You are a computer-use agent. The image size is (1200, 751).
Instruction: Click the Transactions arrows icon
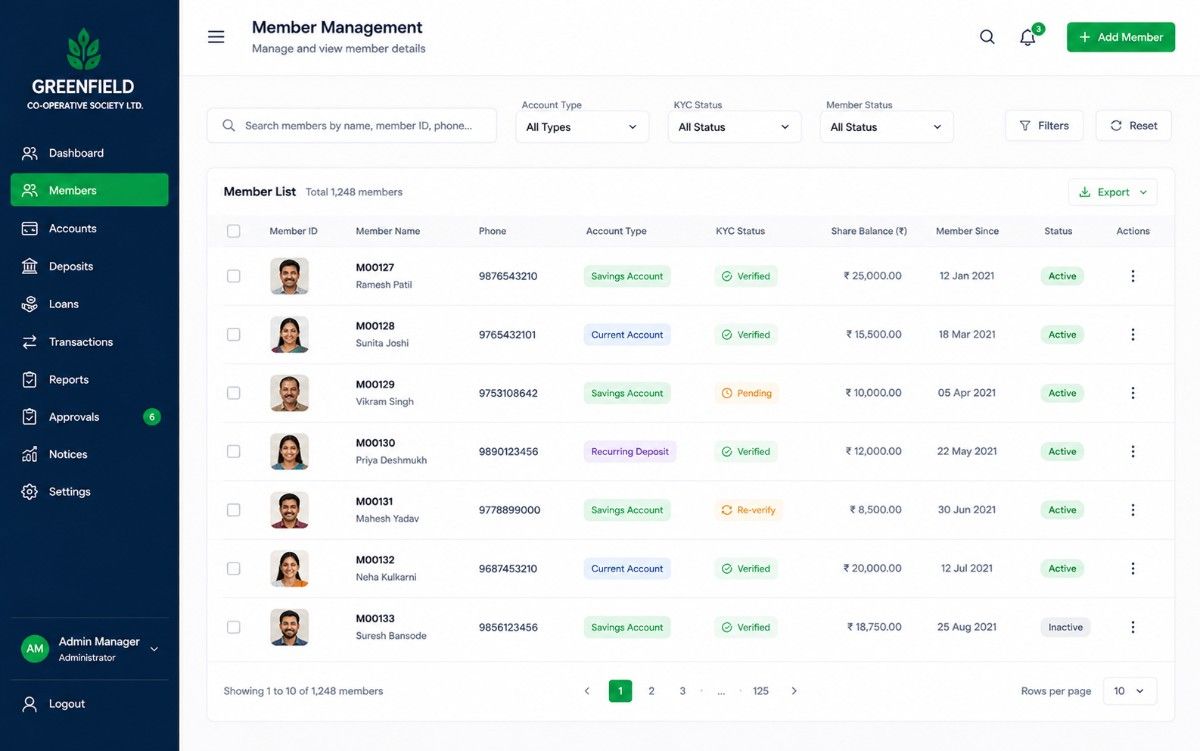(30, 342)
